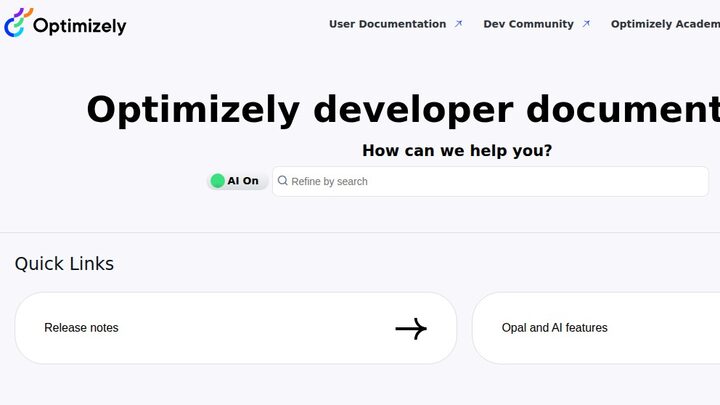Click the How can we help you? heading
Screen dimensions: 720x405
coord(457,151)
